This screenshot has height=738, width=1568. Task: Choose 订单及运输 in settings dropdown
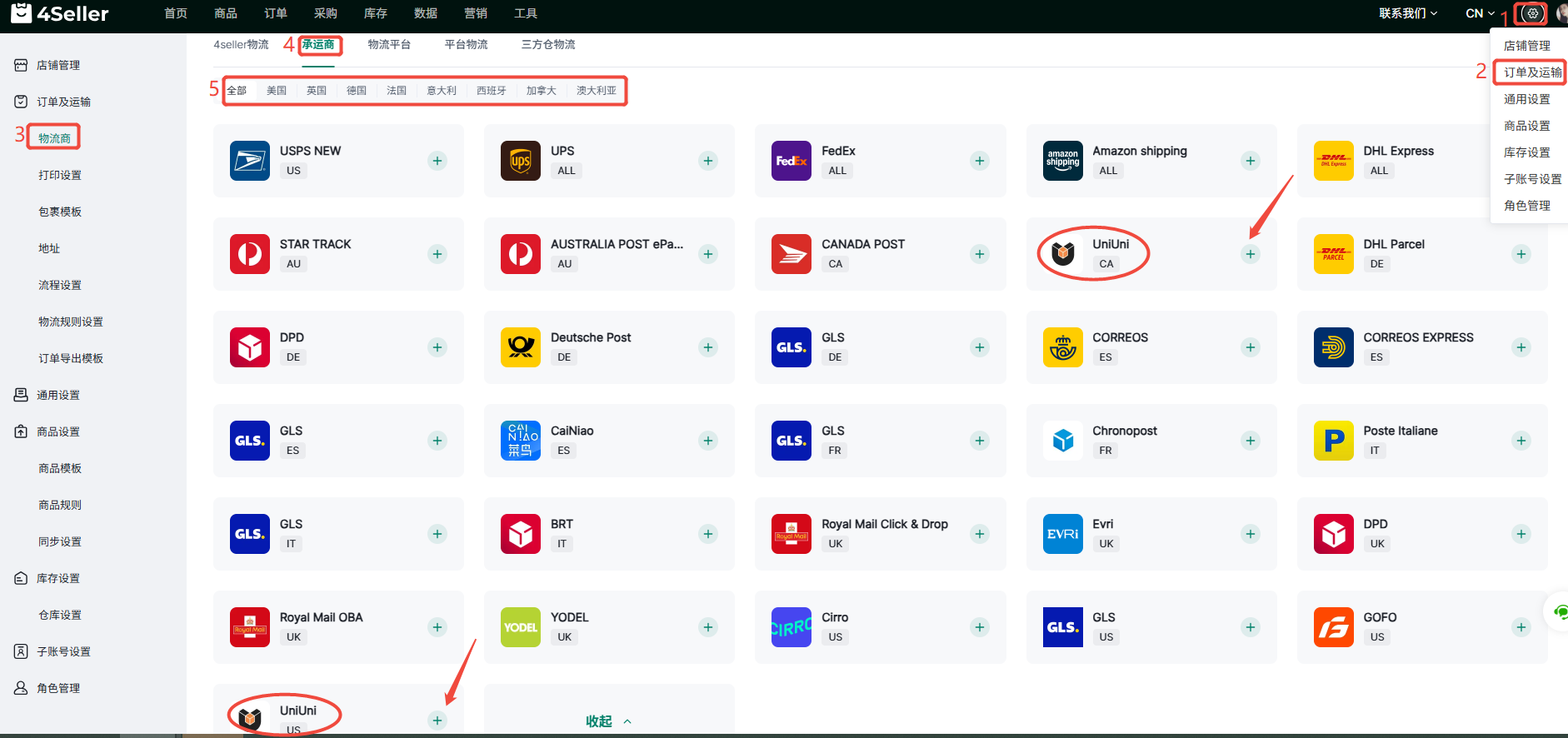1532,72
